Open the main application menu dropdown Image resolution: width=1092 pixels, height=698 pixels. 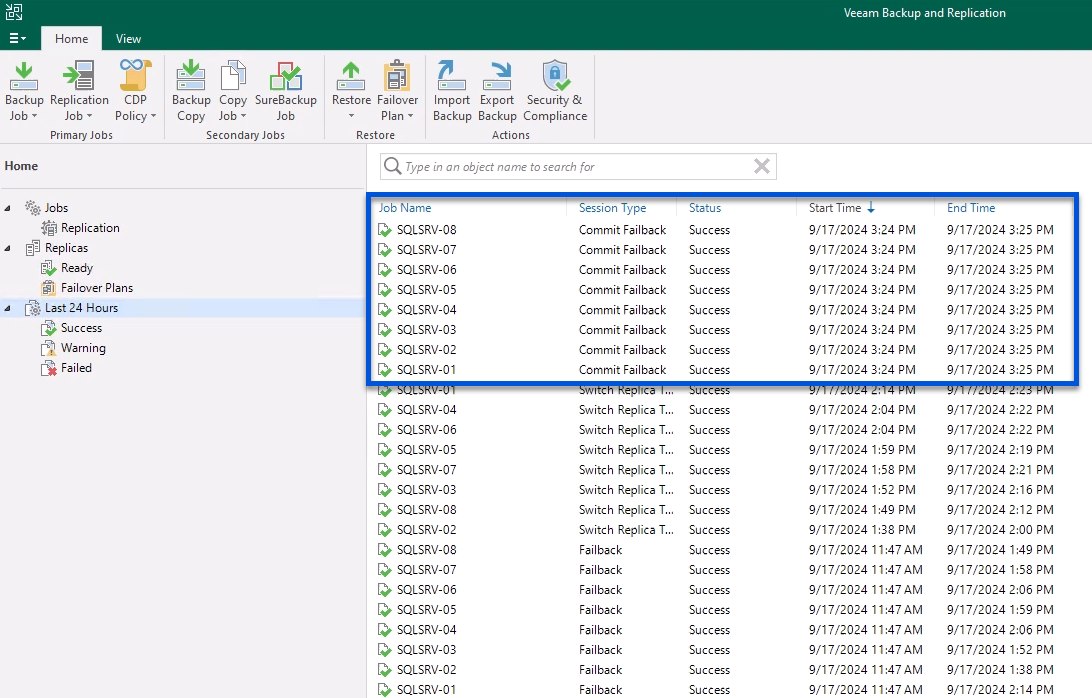[x=17, y=38]
